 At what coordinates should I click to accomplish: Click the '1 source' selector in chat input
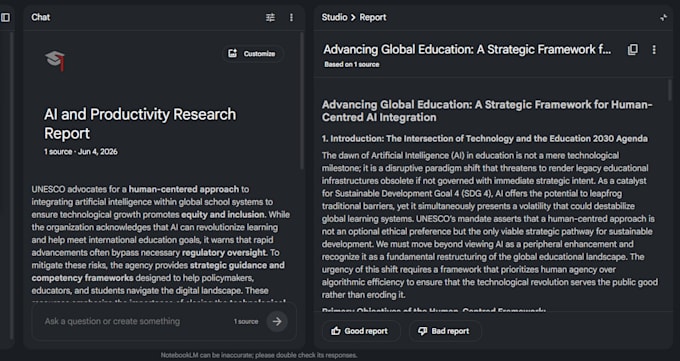[x=246, y=322]
